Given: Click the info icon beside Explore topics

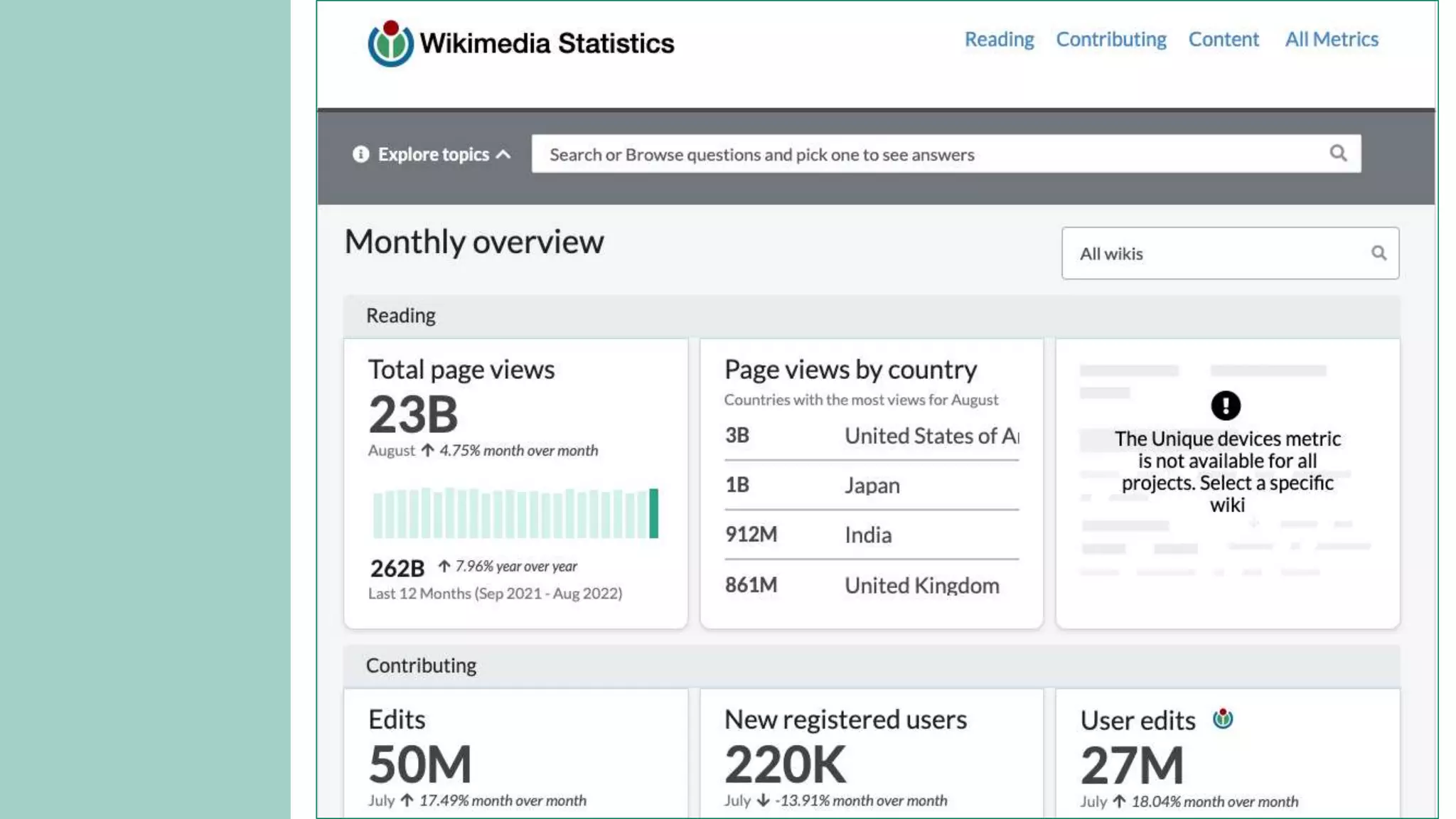Looking at the screenshot, I should tap(361, 154).
